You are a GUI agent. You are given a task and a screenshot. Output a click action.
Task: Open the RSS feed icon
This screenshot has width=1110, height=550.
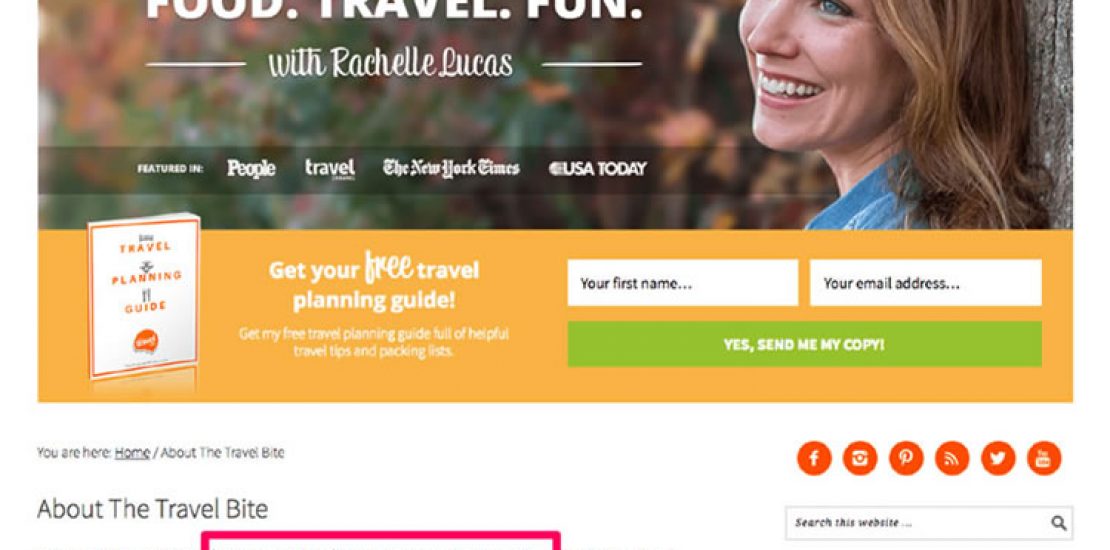coord(952,458)
